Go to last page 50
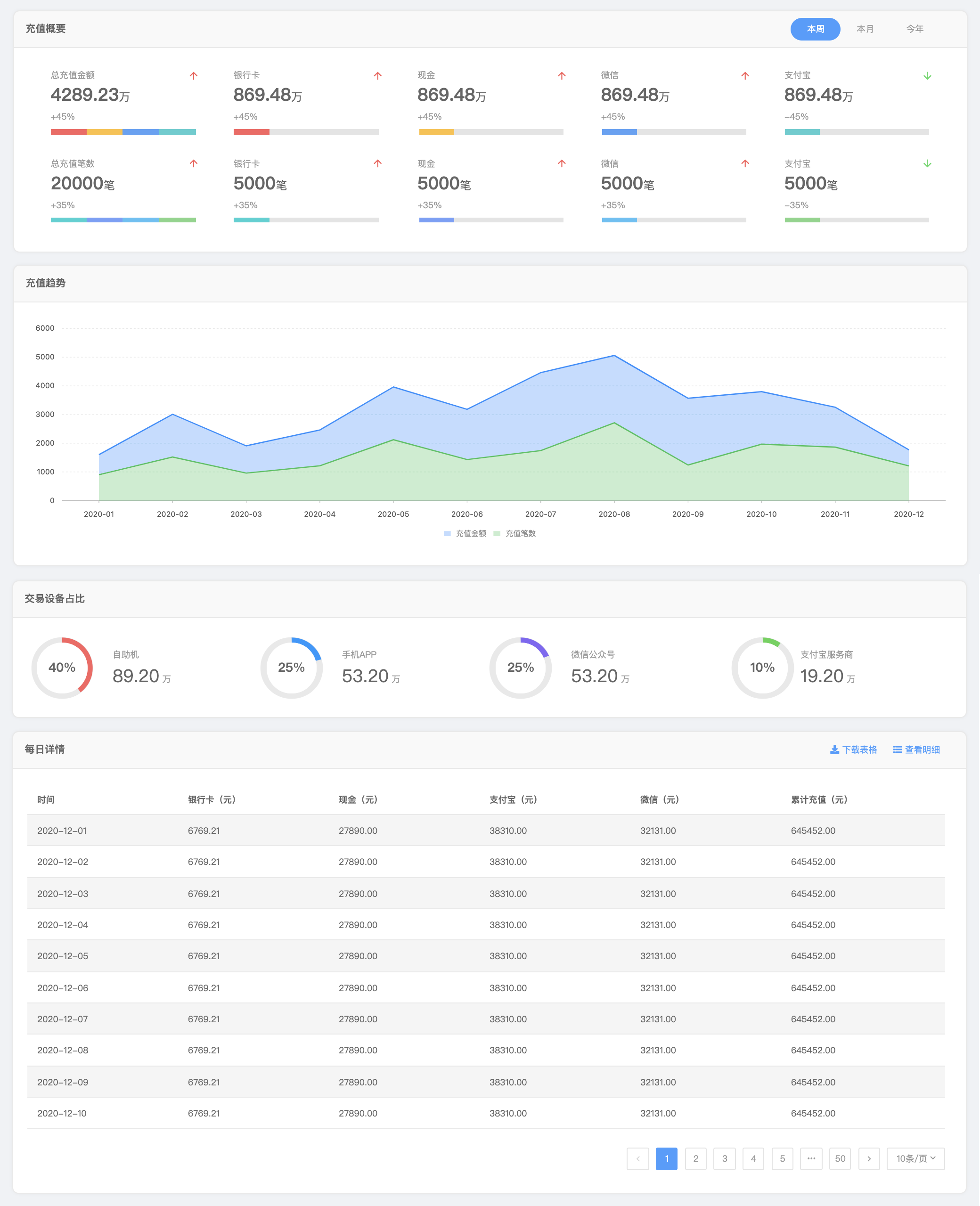This screenshot has width=980, height=1206. pos(840,1158)
